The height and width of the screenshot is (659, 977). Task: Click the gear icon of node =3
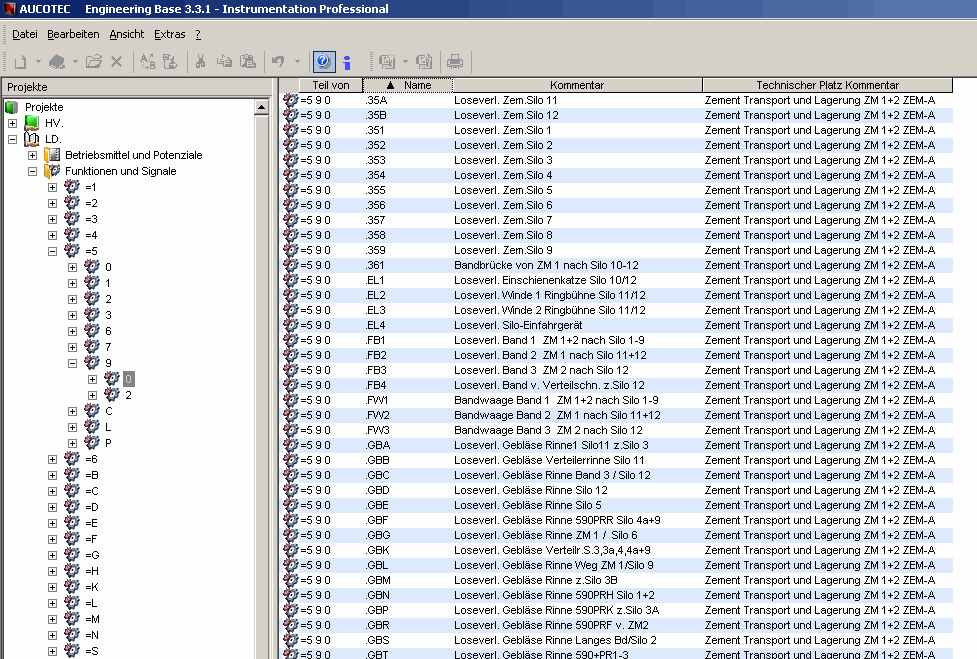(72, 219)
